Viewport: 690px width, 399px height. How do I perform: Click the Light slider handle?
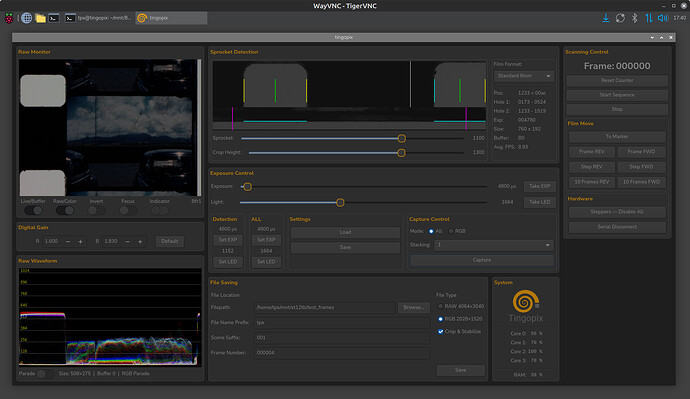[x=340, y=202]
